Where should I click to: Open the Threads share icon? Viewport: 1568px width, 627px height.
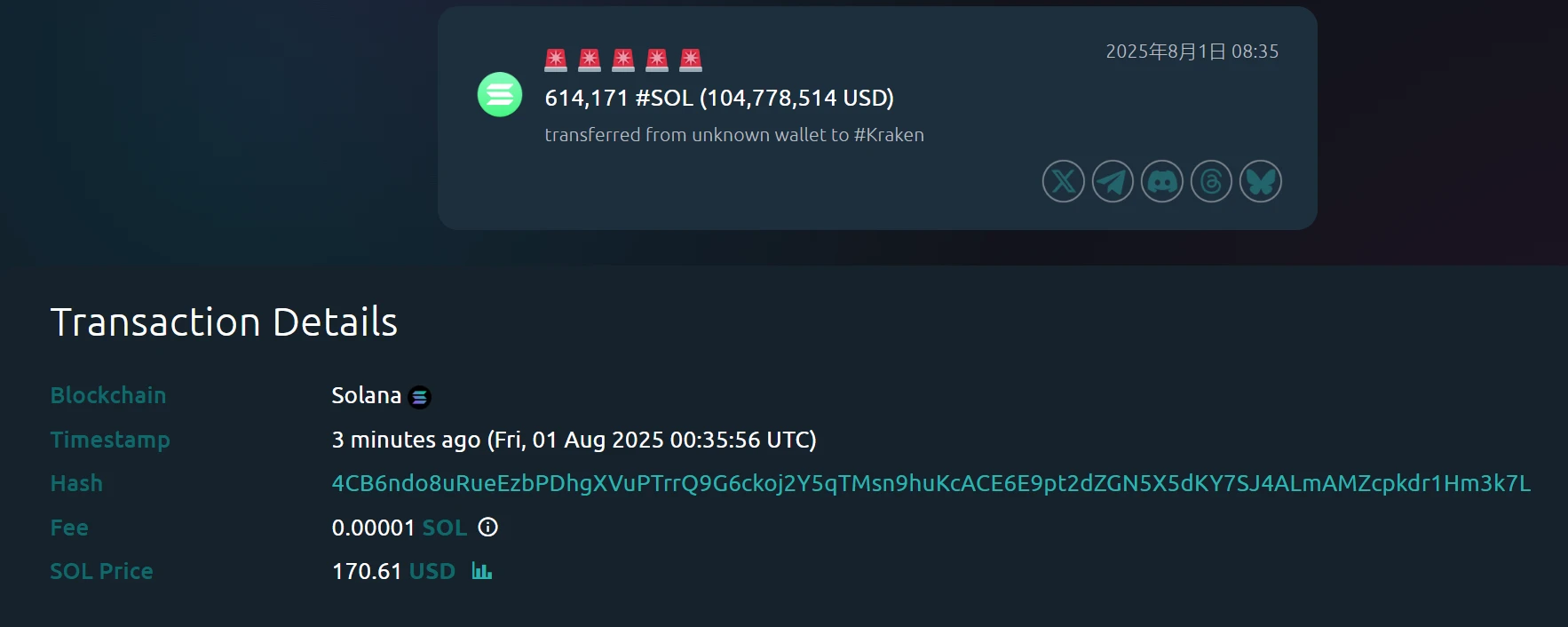point(1211,181)
